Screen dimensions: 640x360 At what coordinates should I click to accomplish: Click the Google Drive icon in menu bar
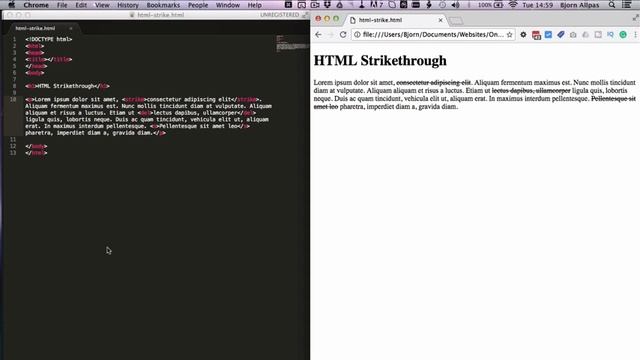pyautogui.click(x=339, y=5)
